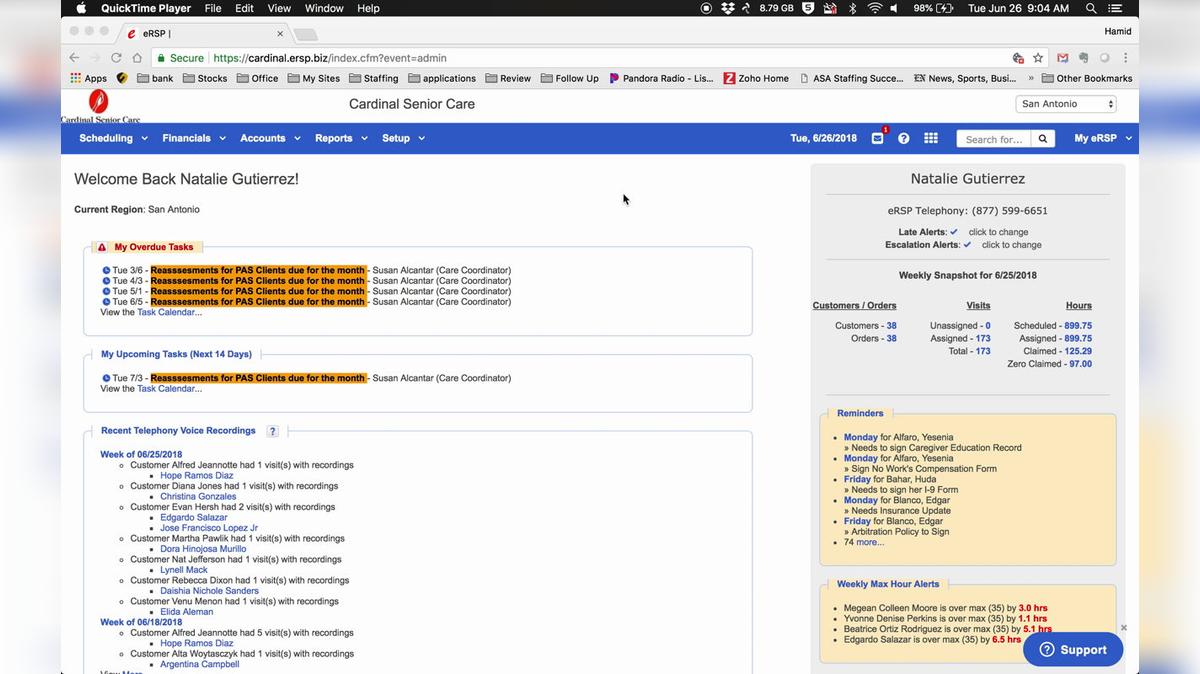
Task: Click the clock icon for Tue 3/6 task
Action: 106,270
